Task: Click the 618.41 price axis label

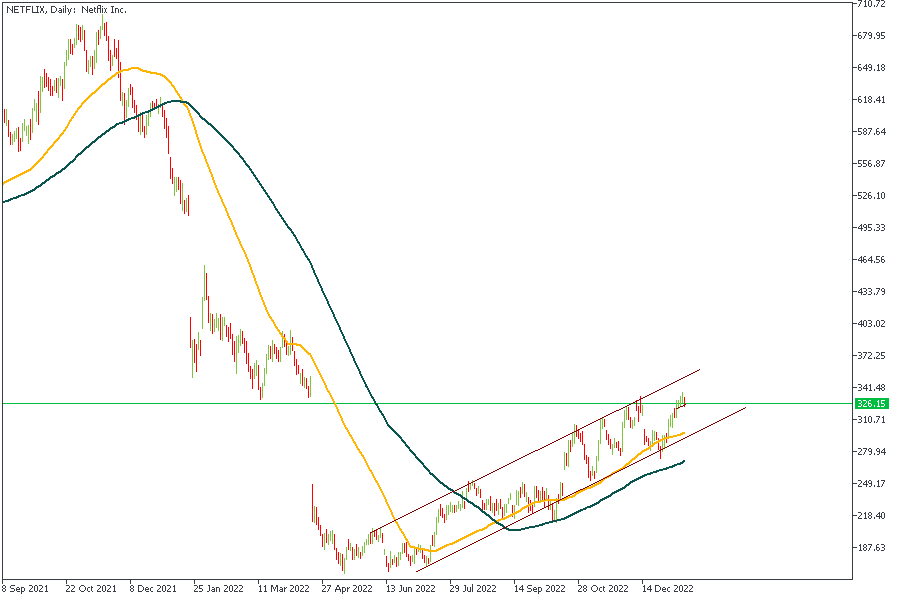Action: coord(871,100)
